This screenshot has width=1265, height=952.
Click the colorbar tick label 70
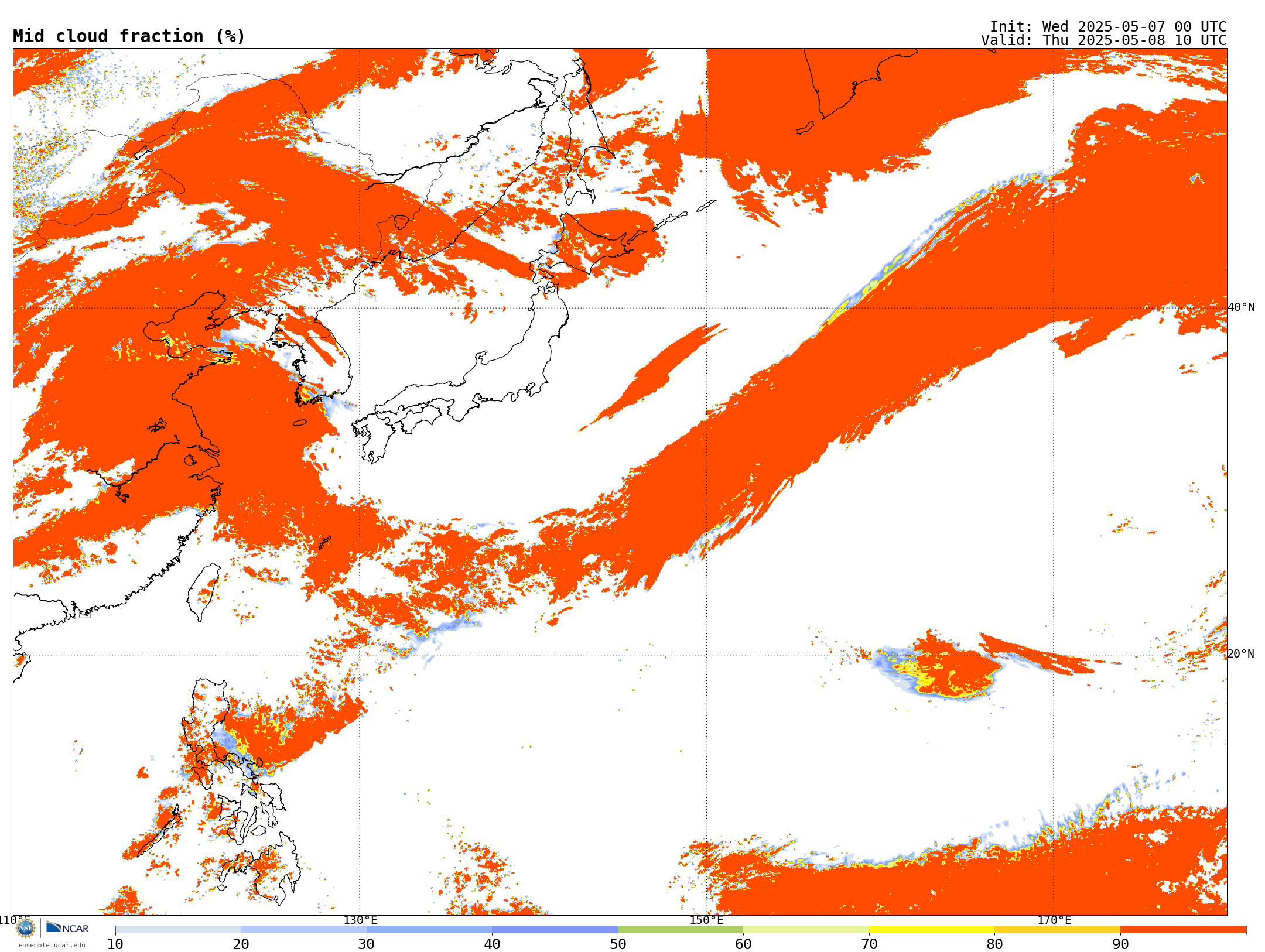[x=869, y=944]
